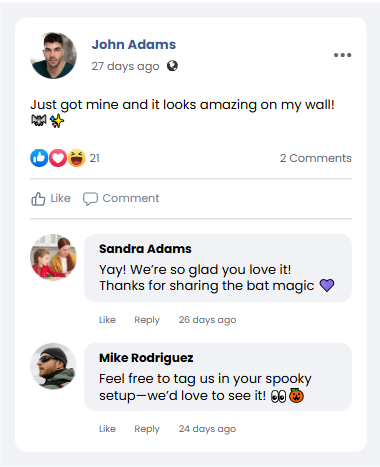Screen dimensions: 380x467
Task: Click the laughing face reaction icon
Action: [77, 158]
